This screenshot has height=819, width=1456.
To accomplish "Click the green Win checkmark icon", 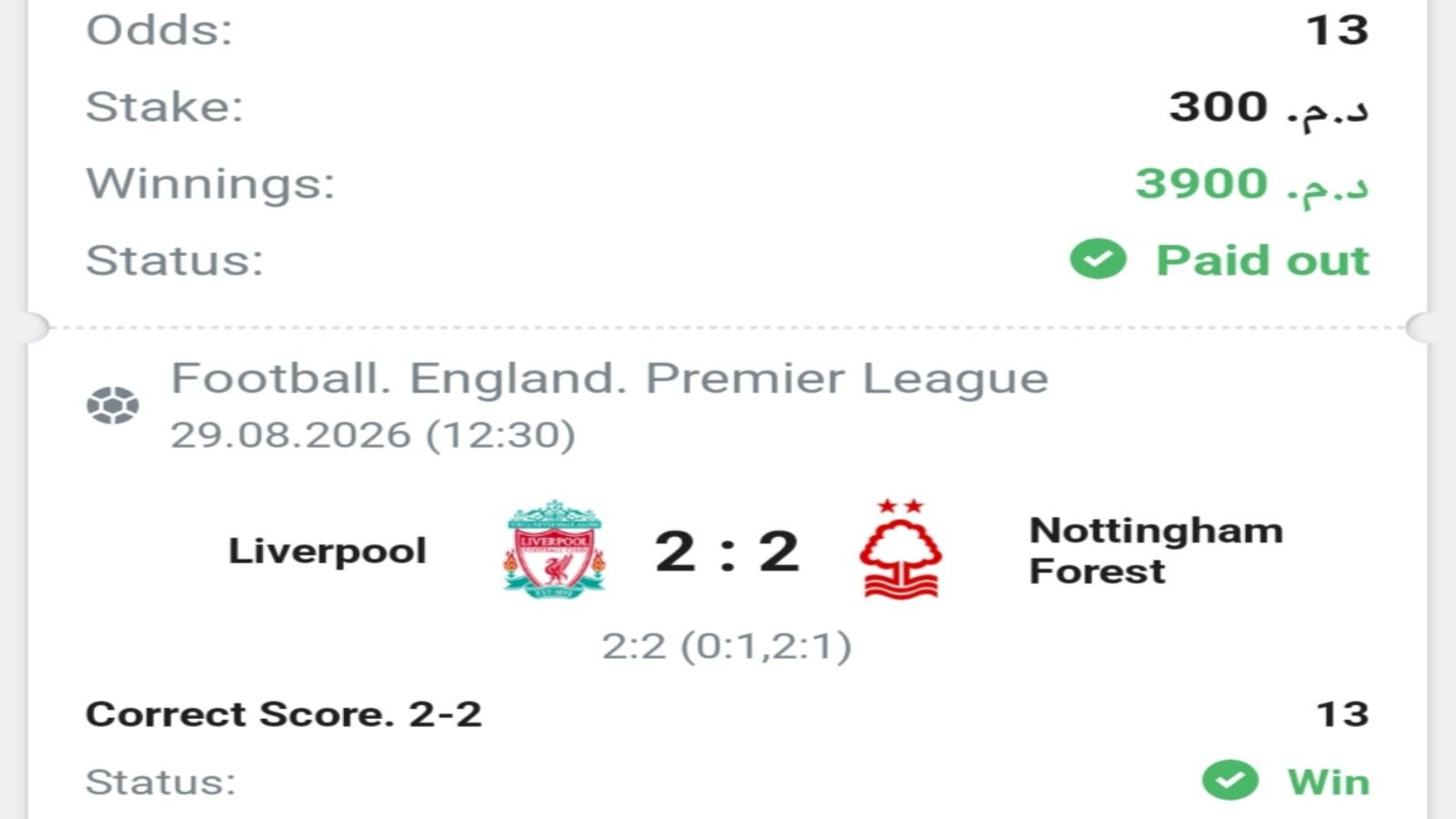I will coord(1229,781).
